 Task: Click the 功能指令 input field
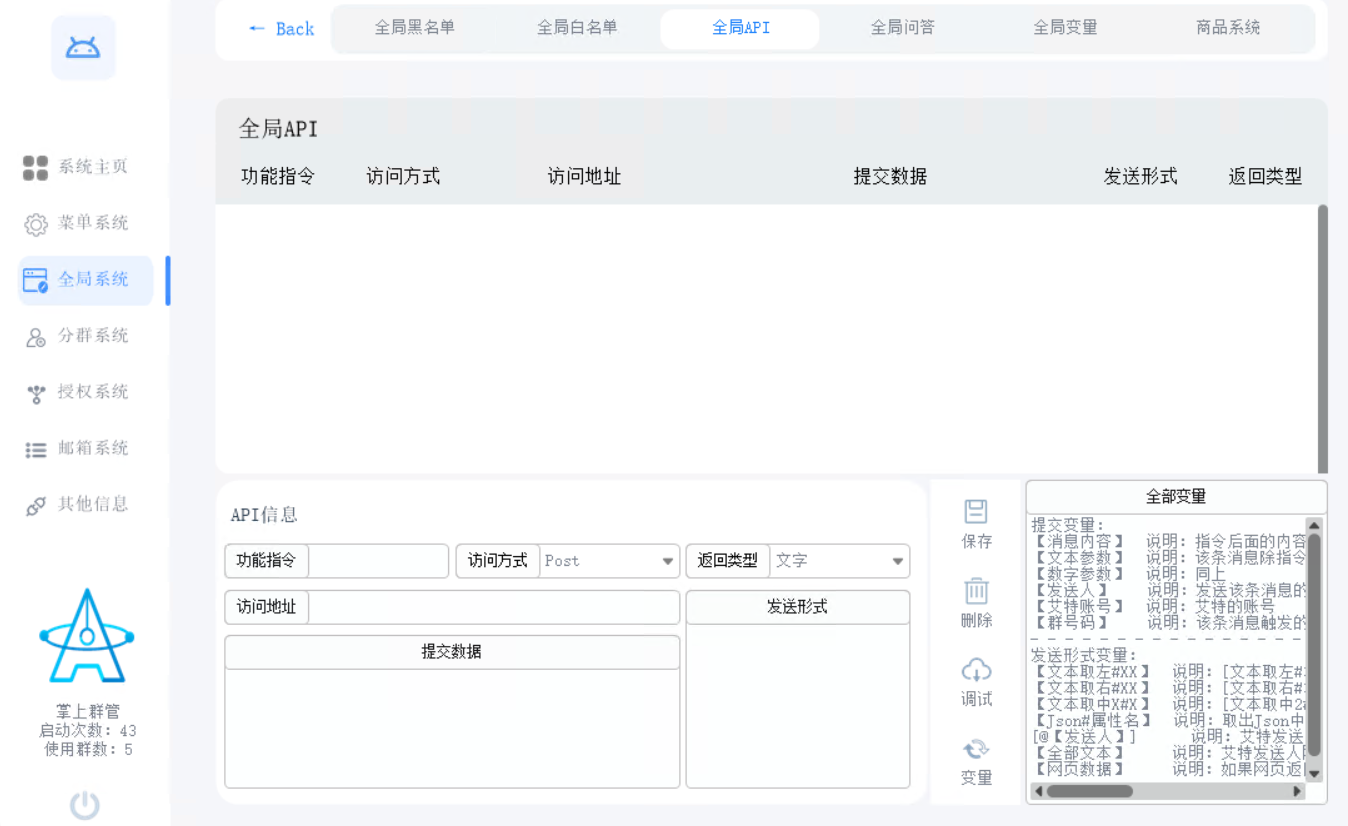click(x=379, y=561)
